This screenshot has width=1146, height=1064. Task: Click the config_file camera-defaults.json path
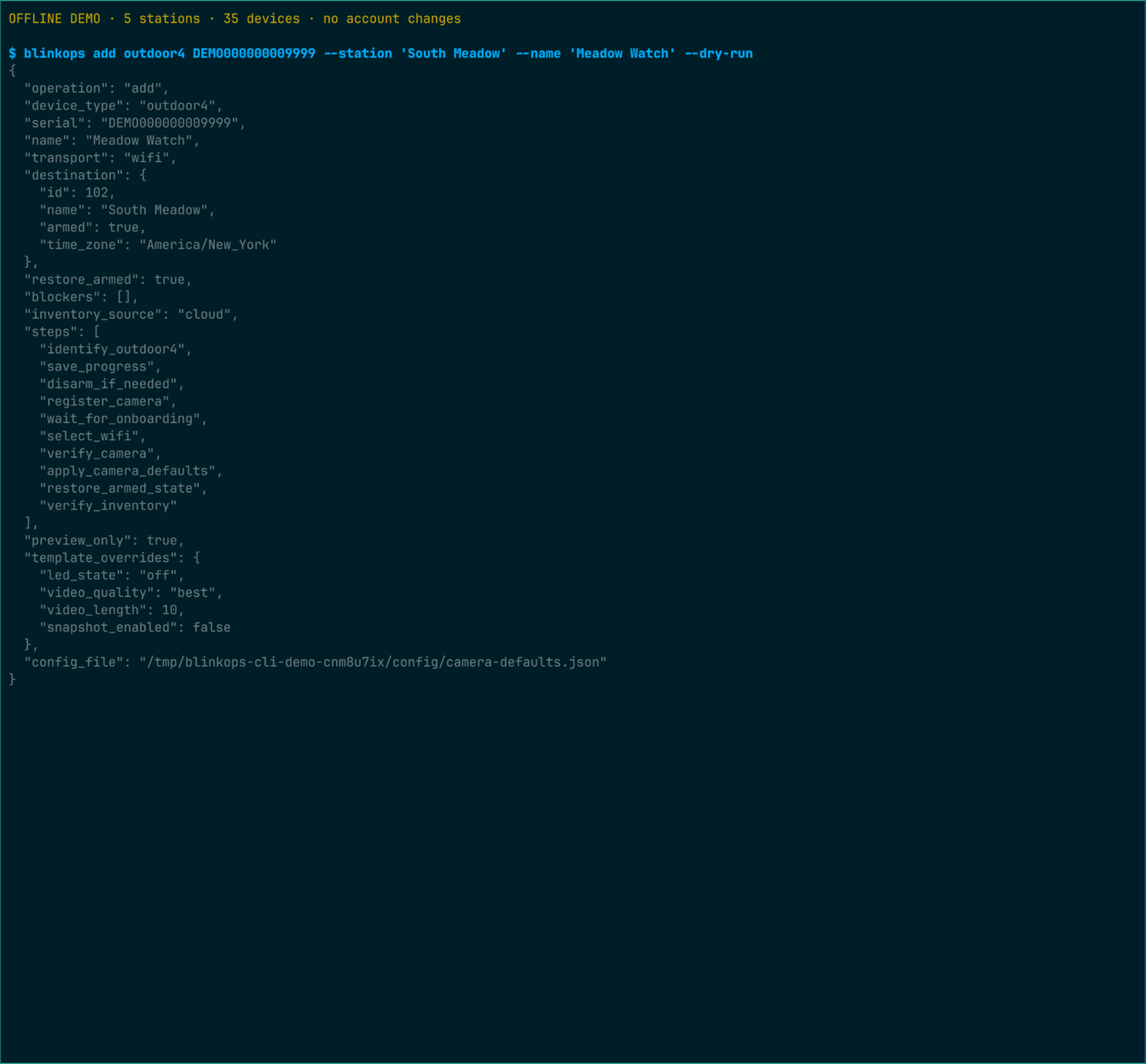click(373, 663)
